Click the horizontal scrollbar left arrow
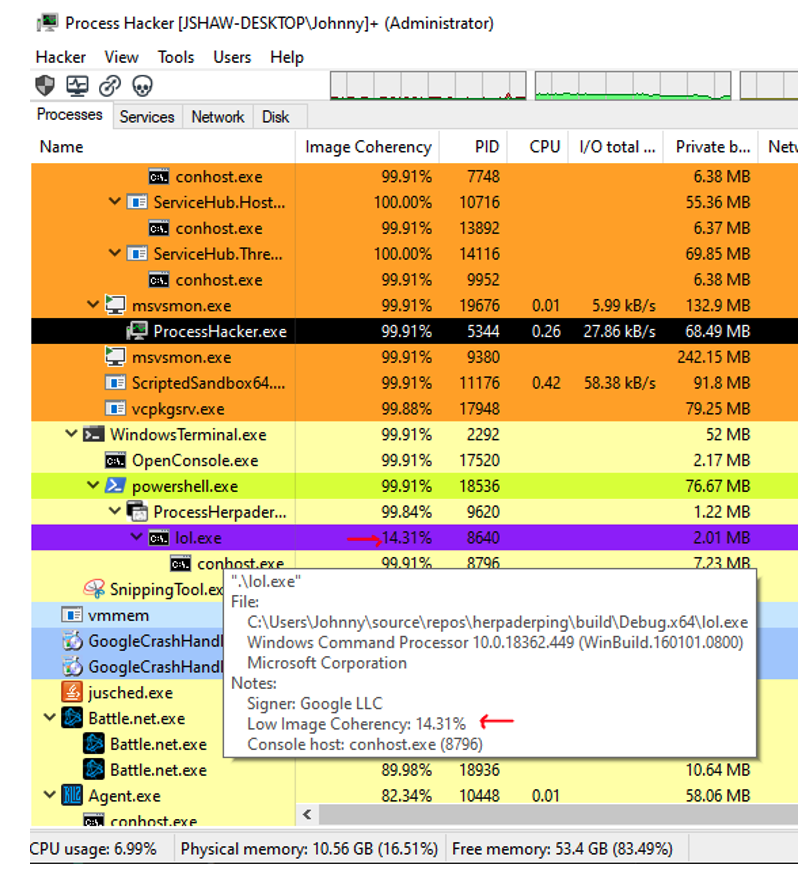This screenshot has height=876, width=811. (x=307, y=815)
